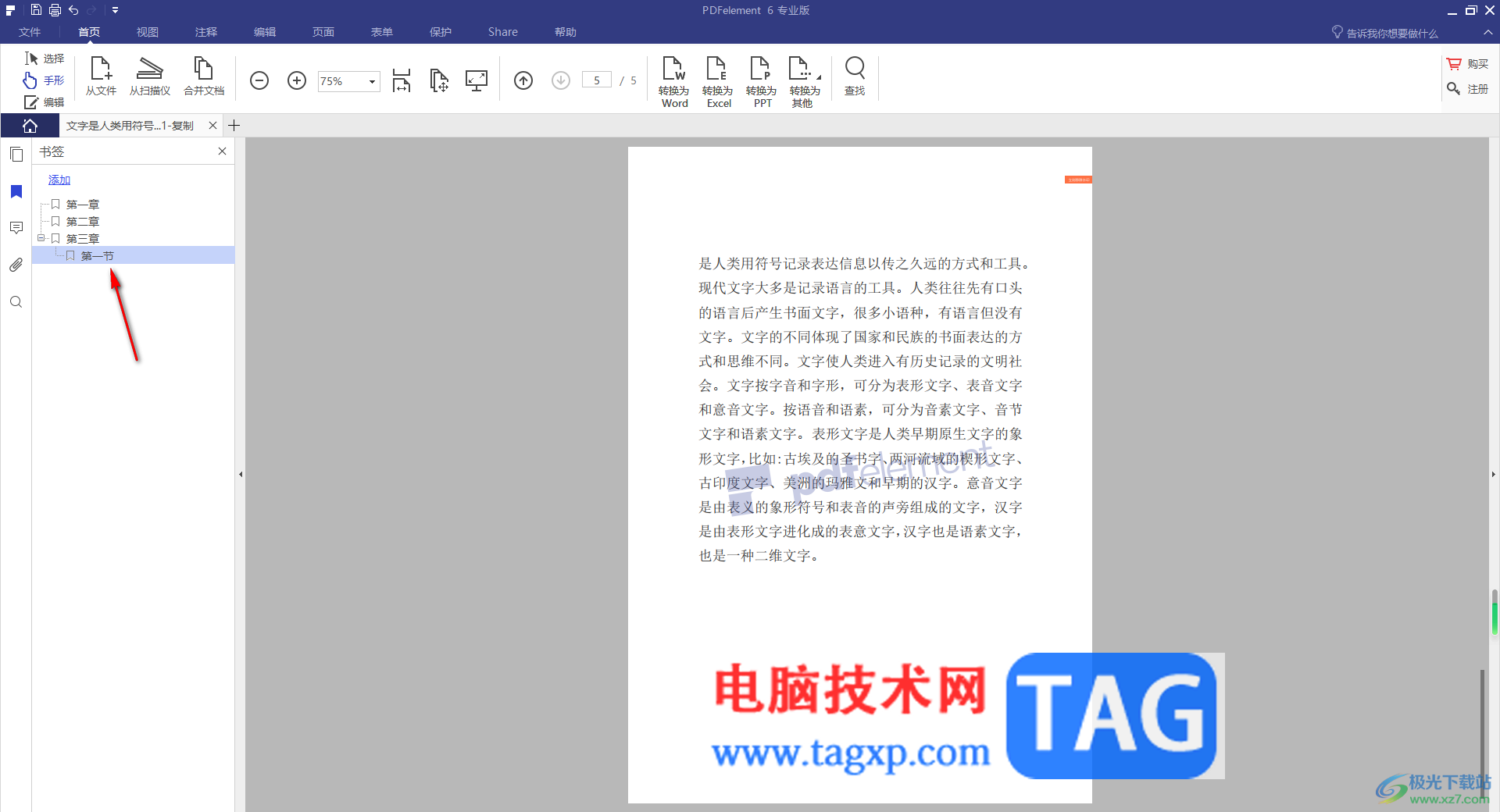The height and width of the screenshot is (812, 1500).
Task: Zoom in with the plus icon
Action: [x=297, y=80]
